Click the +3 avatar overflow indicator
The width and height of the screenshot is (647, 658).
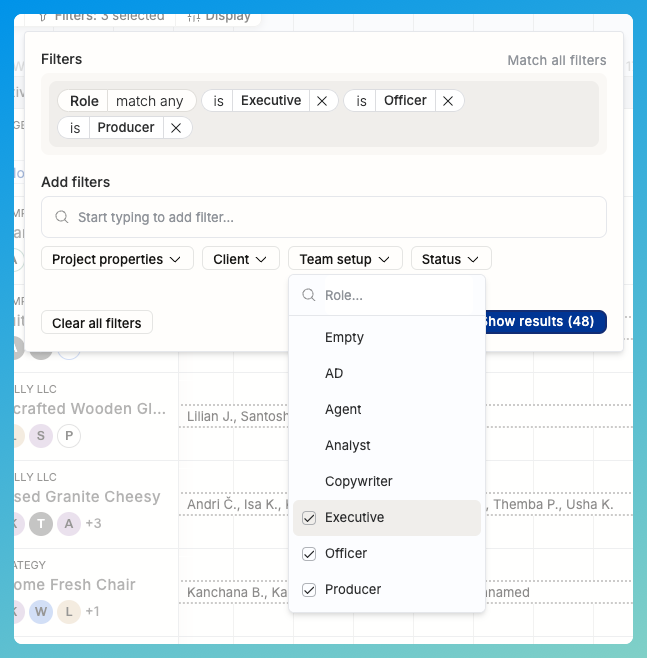93,523
